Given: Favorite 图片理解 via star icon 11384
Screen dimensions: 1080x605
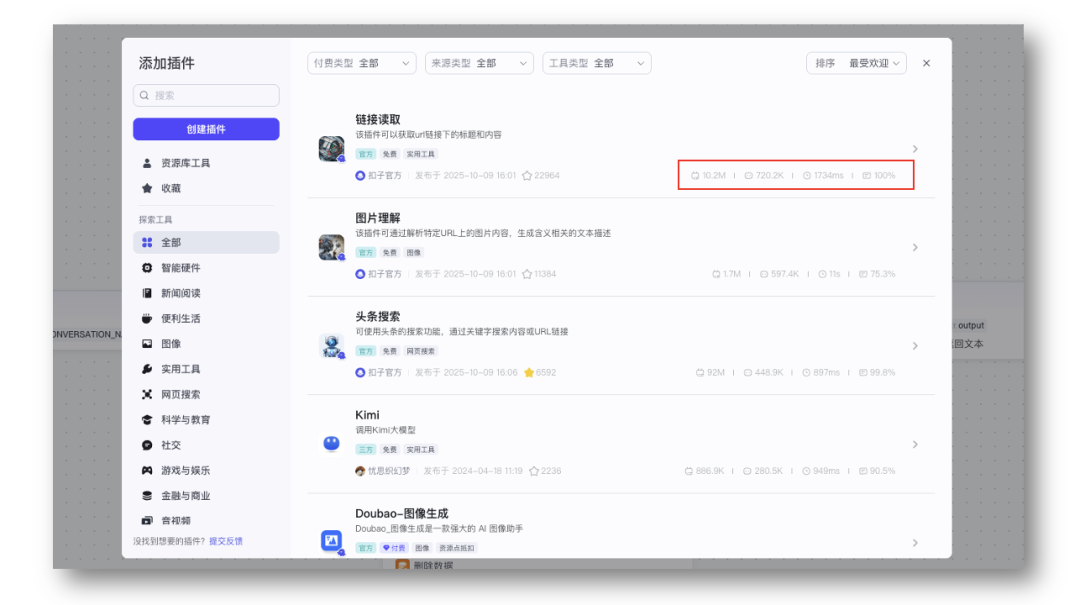Looking at the screenshot, I should 527,274.
